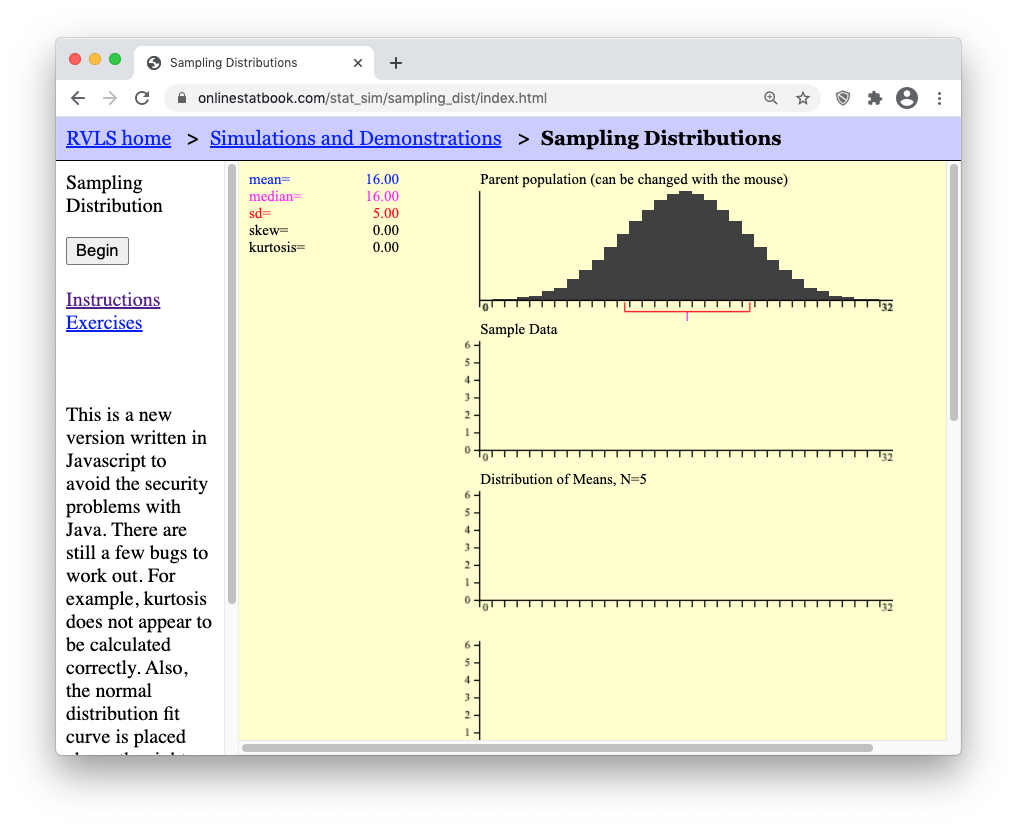The width and height of the screenshot is (1017, 829).
Task: Reload the page with refresh icon
Action: click(142, 98)
